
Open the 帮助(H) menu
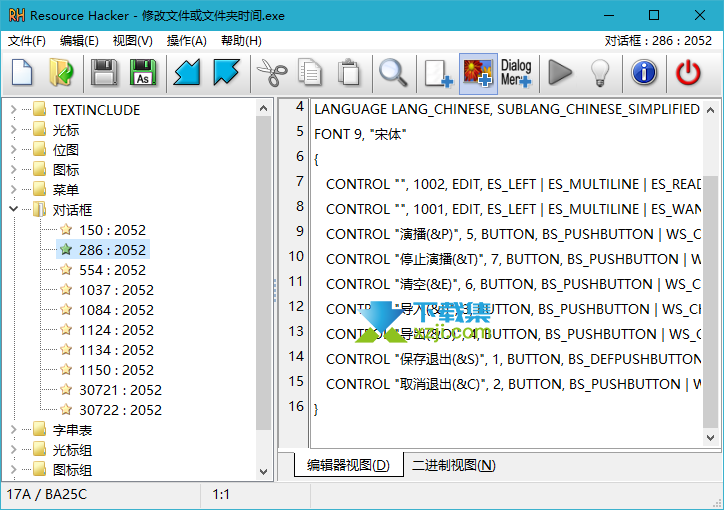[x=241, y=41]
